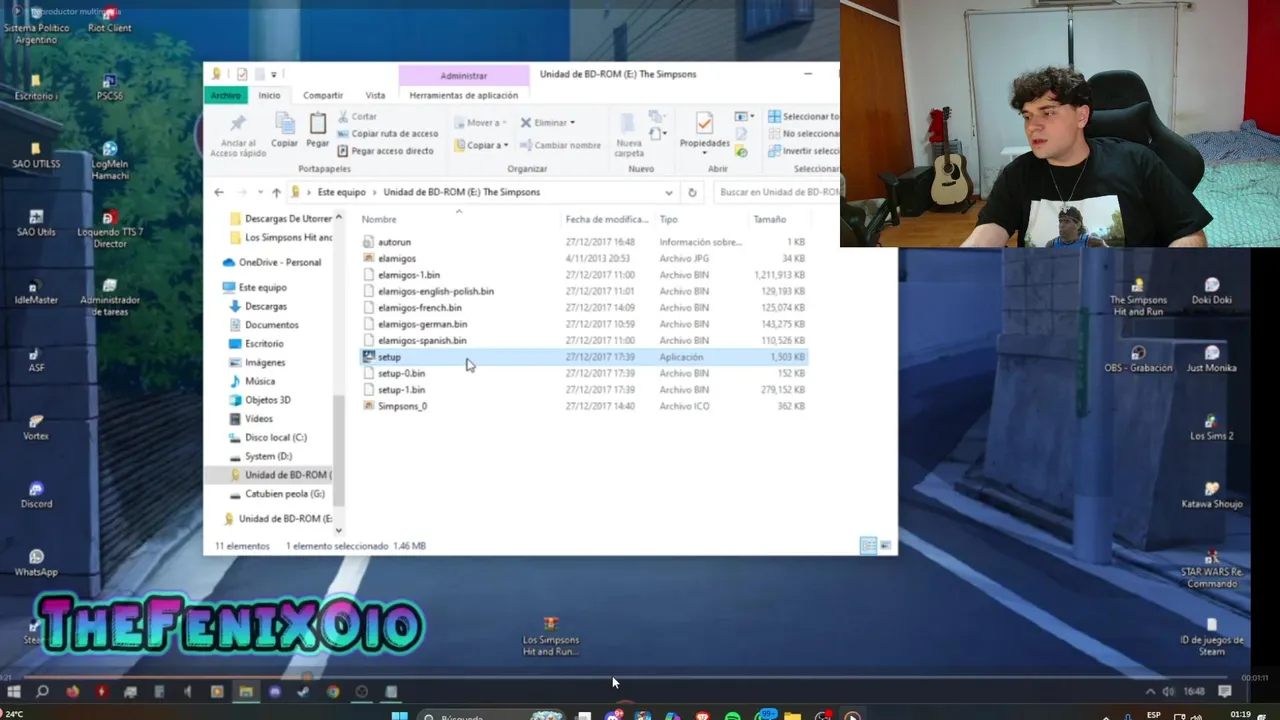The image size is (1280, 720).
Task: Open WhatsApp desktop icon
Action: point(37,563)
